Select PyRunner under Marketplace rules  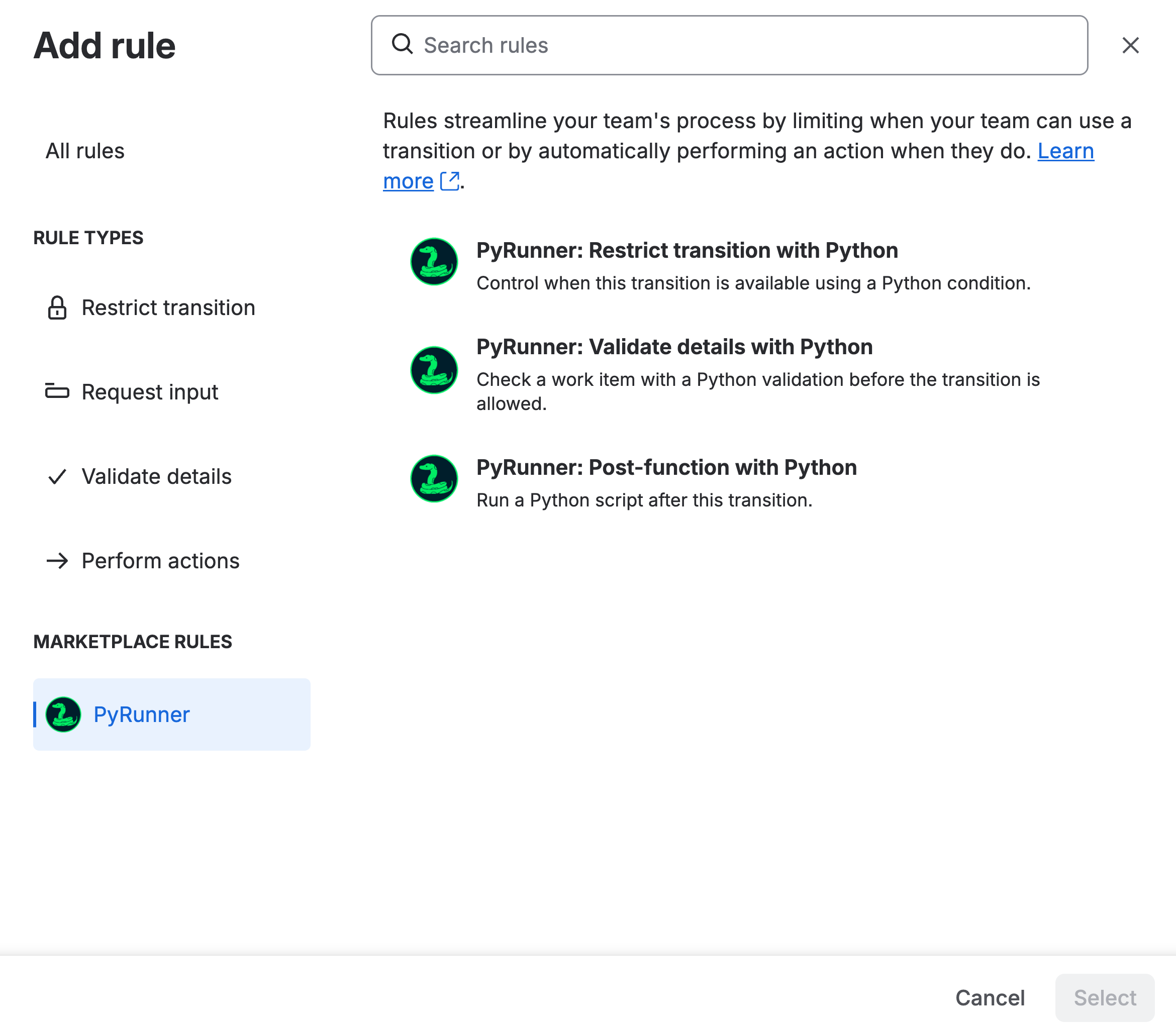coord(171,714)
